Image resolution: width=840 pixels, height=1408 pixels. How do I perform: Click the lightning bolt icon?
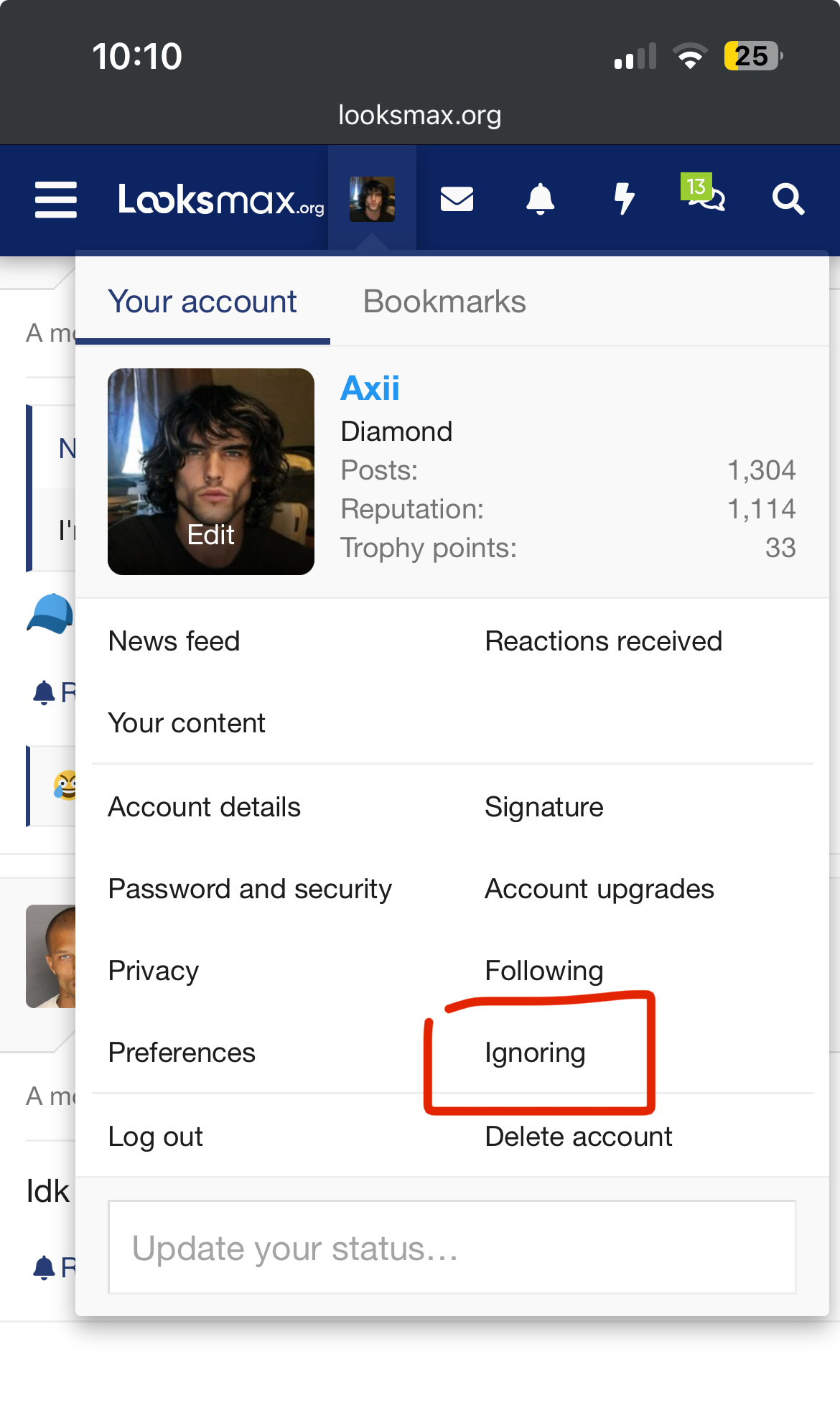tap(625, 199)
